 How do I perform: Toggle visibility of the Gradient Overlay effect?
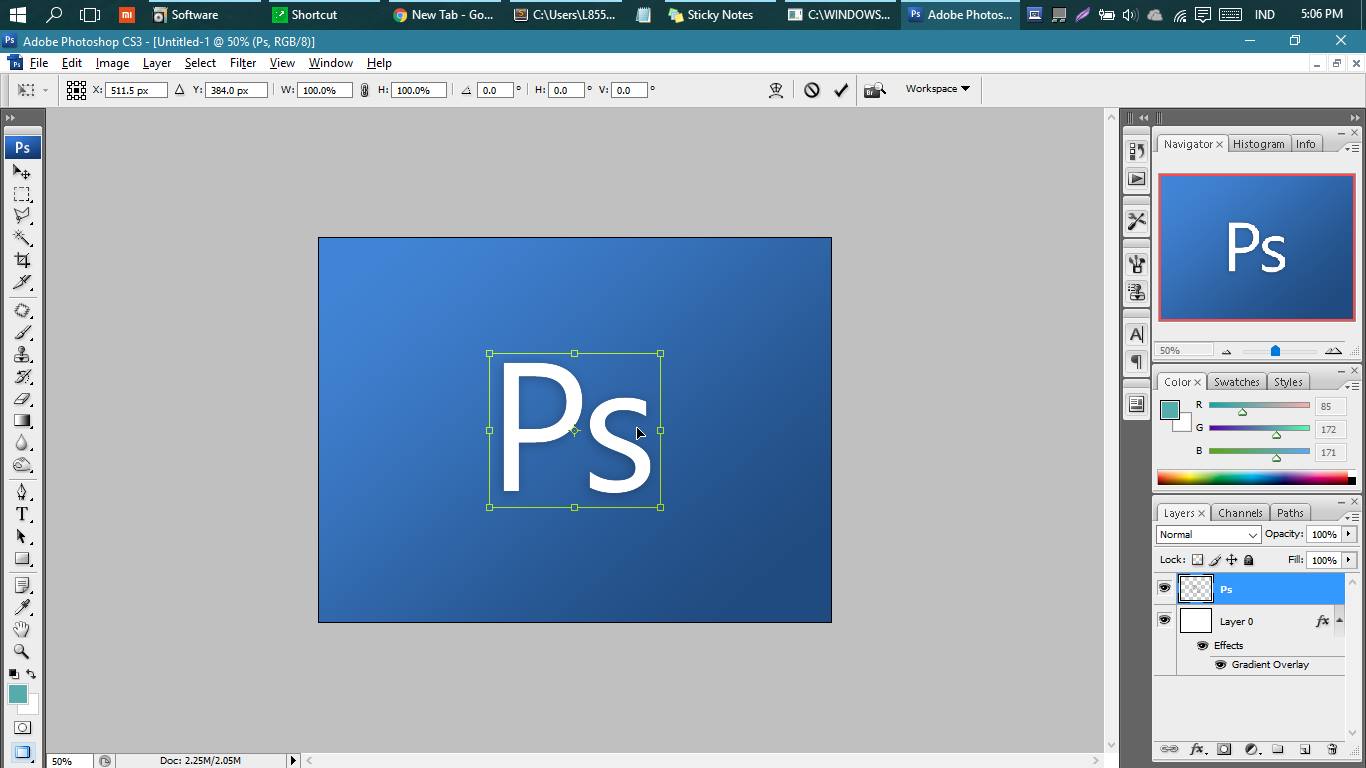1222,664
